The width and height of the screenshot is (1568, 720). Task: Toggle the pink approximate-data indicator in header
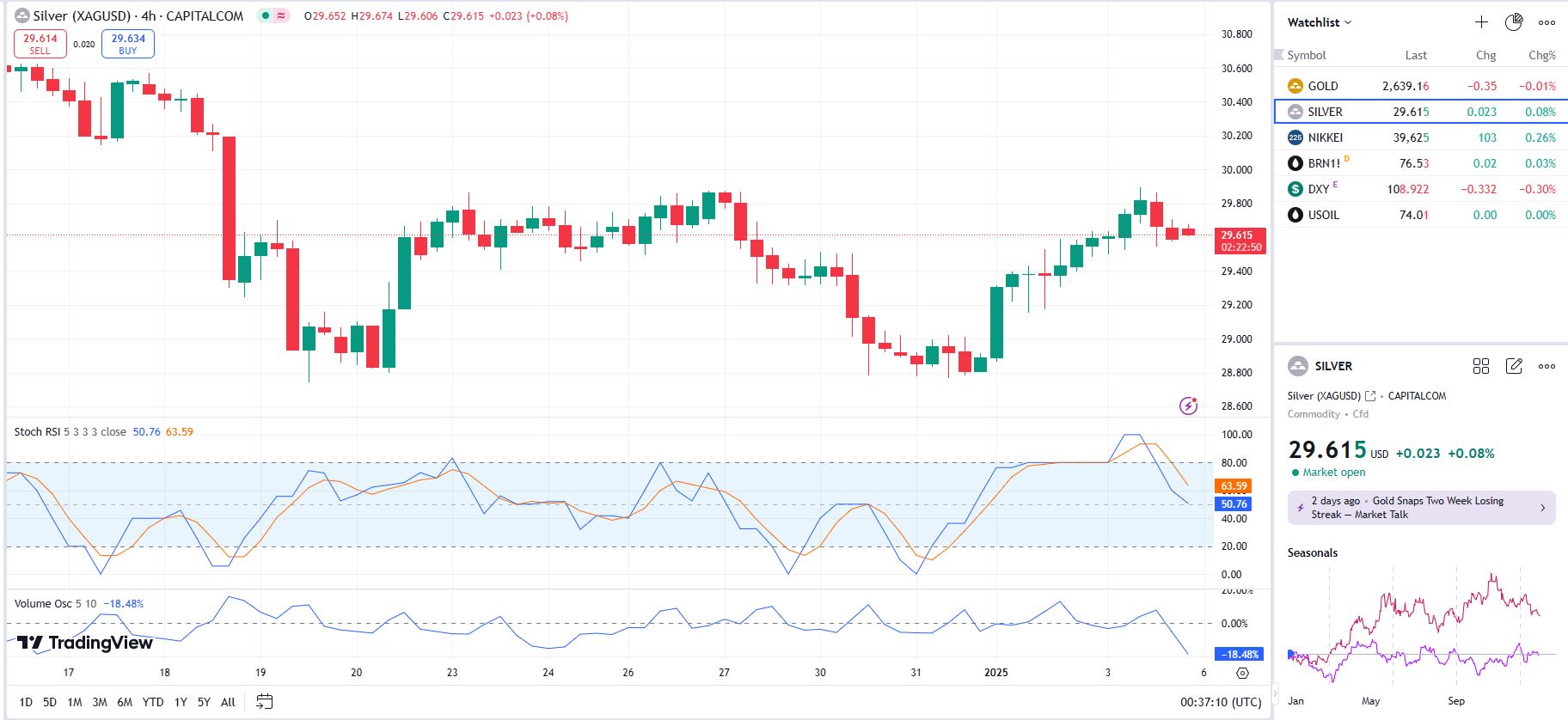(x=281, y=15)
